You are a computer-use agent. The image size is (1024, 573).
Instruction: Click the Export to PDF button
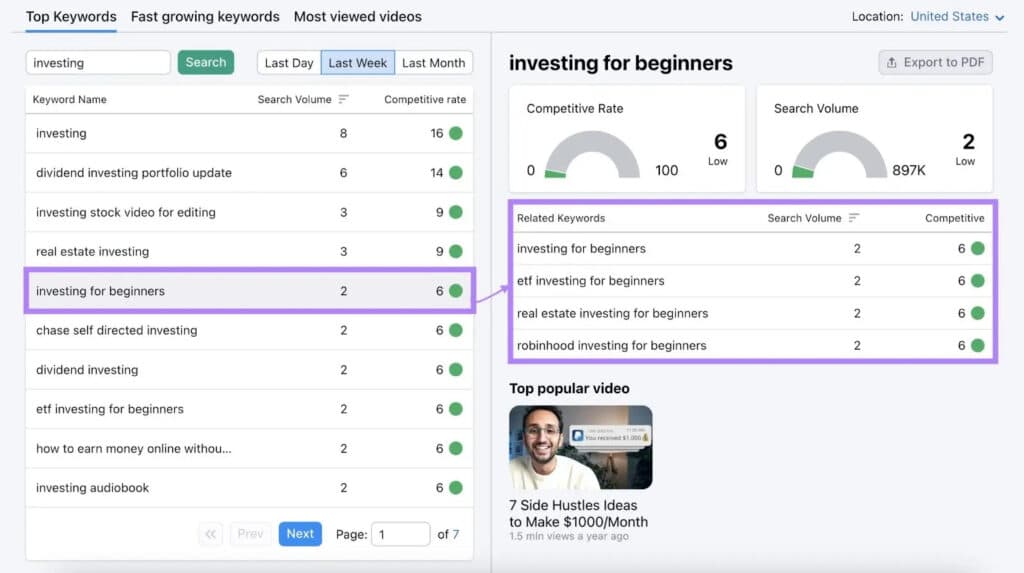pos(935,62)
